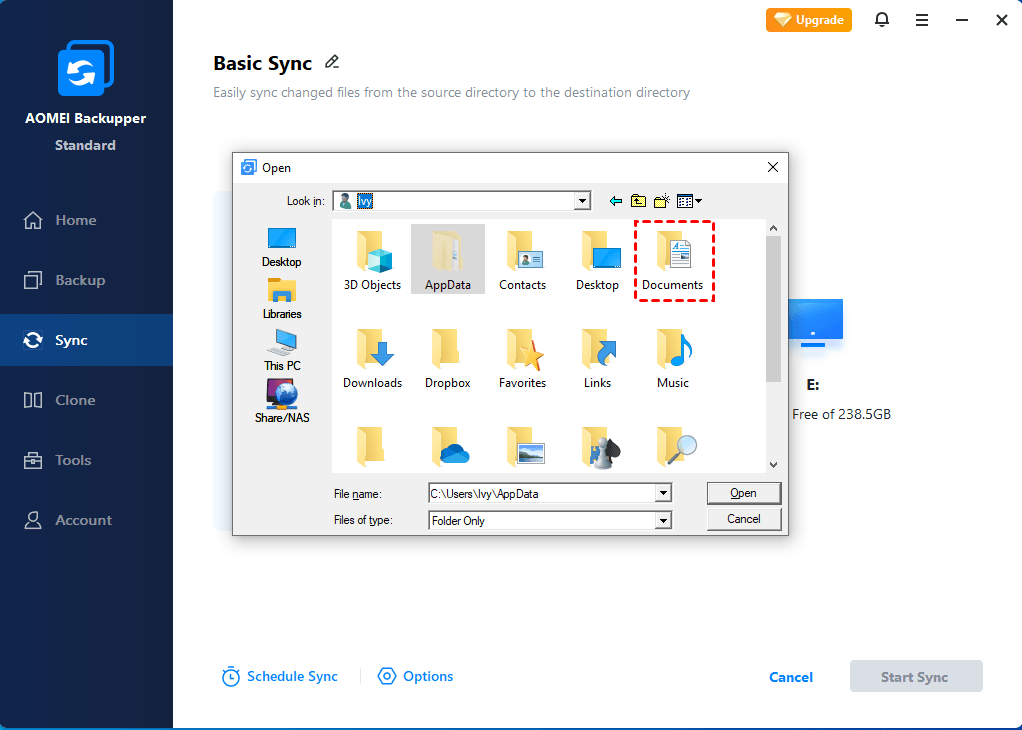The width and height of the screenshot is (1022, 730).
Task: Expand the View Menu arrow in the dialog
Action: click(x=697, y=200)
